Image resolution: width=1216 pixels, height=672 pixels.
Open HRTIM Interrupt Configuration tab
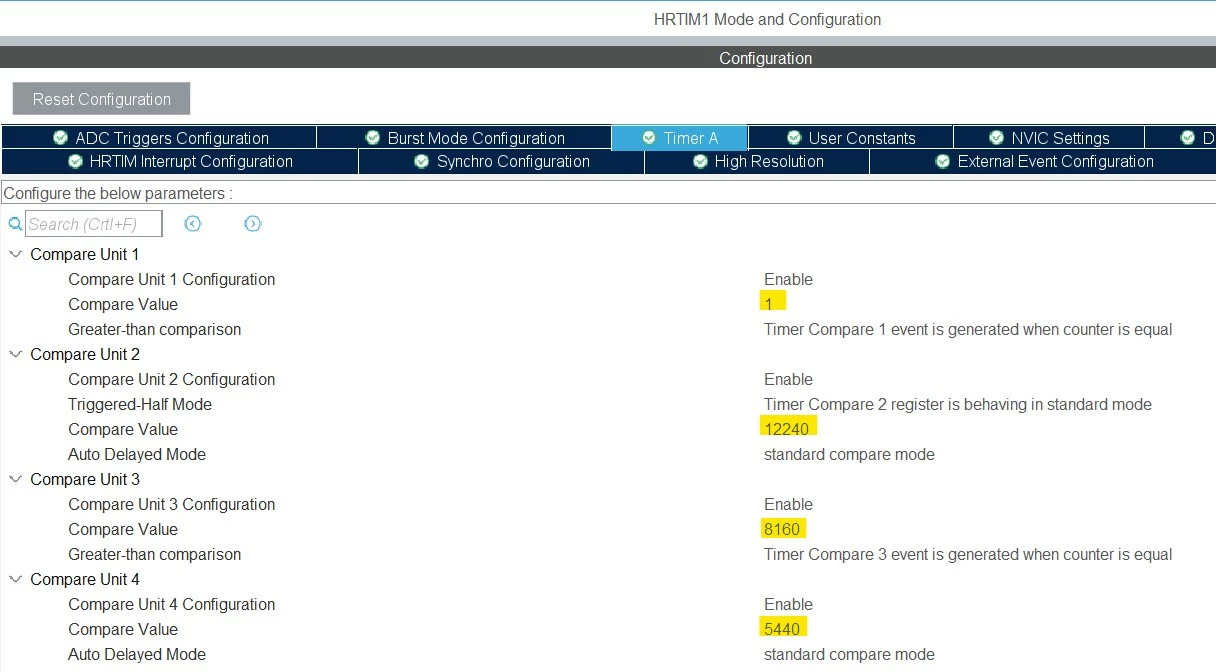[x=180, y=161]
